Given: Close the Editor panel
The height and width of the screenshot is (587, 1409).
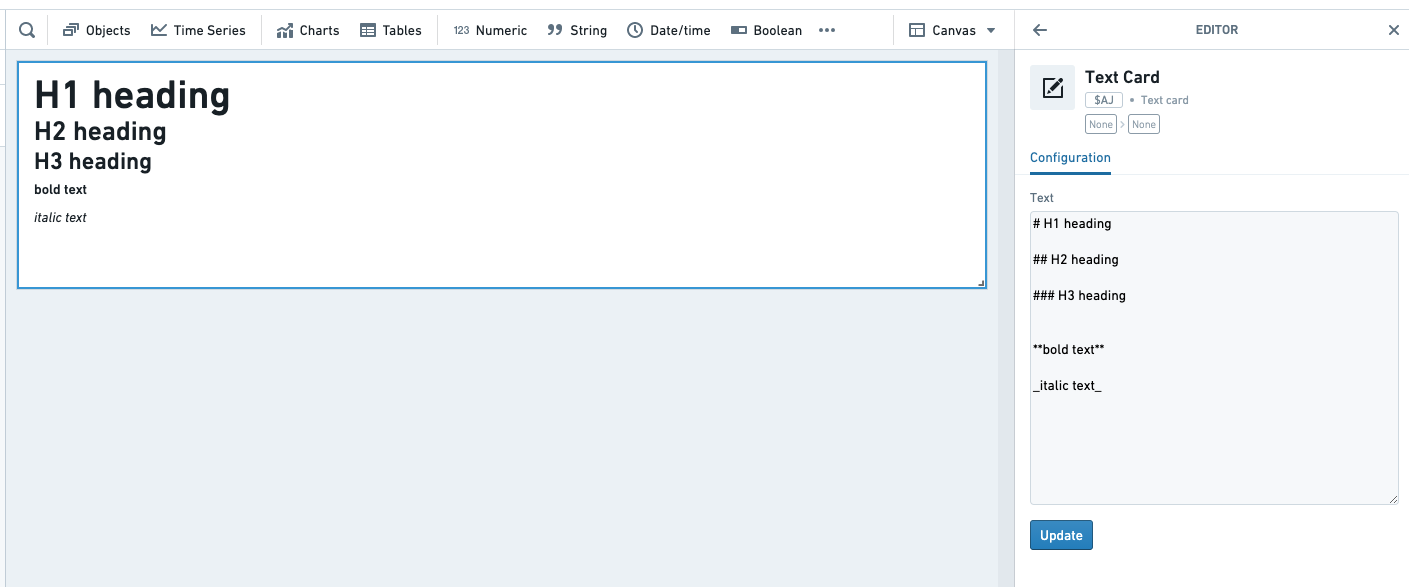Looking at the screenshot, I should 1394,30.
